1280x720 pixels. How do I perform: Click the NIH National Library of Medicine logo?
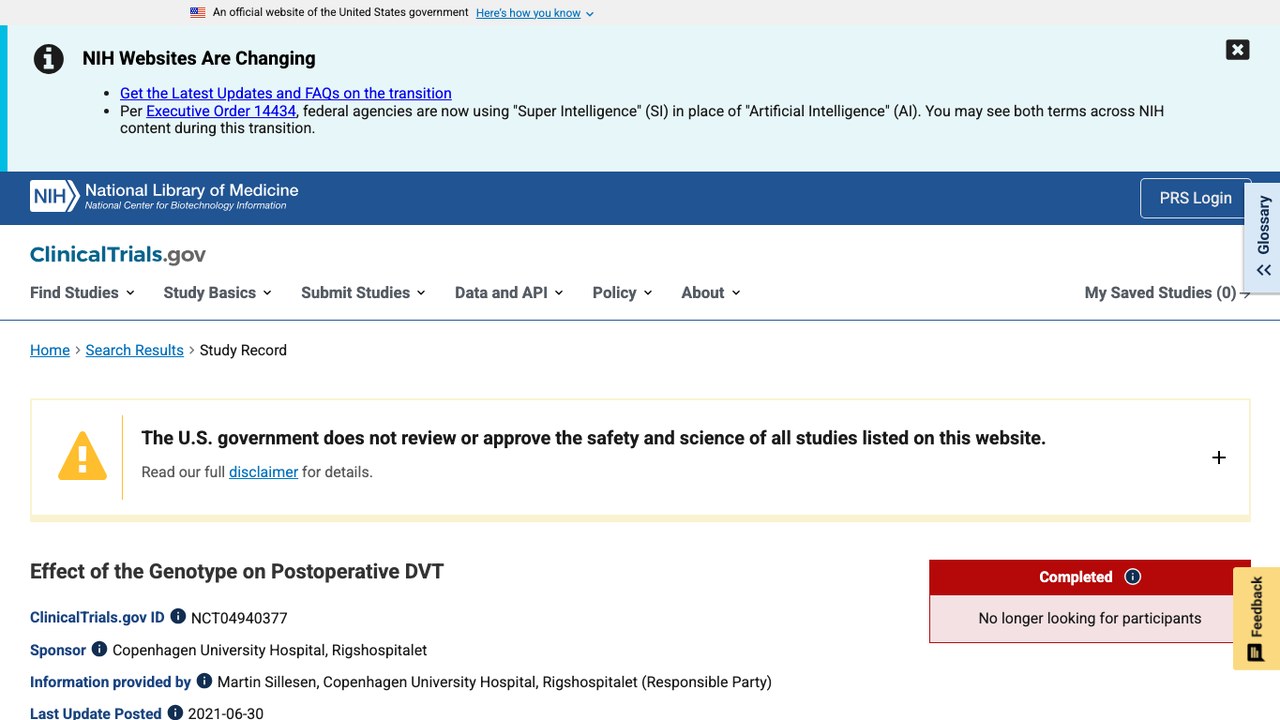point(164,196)
